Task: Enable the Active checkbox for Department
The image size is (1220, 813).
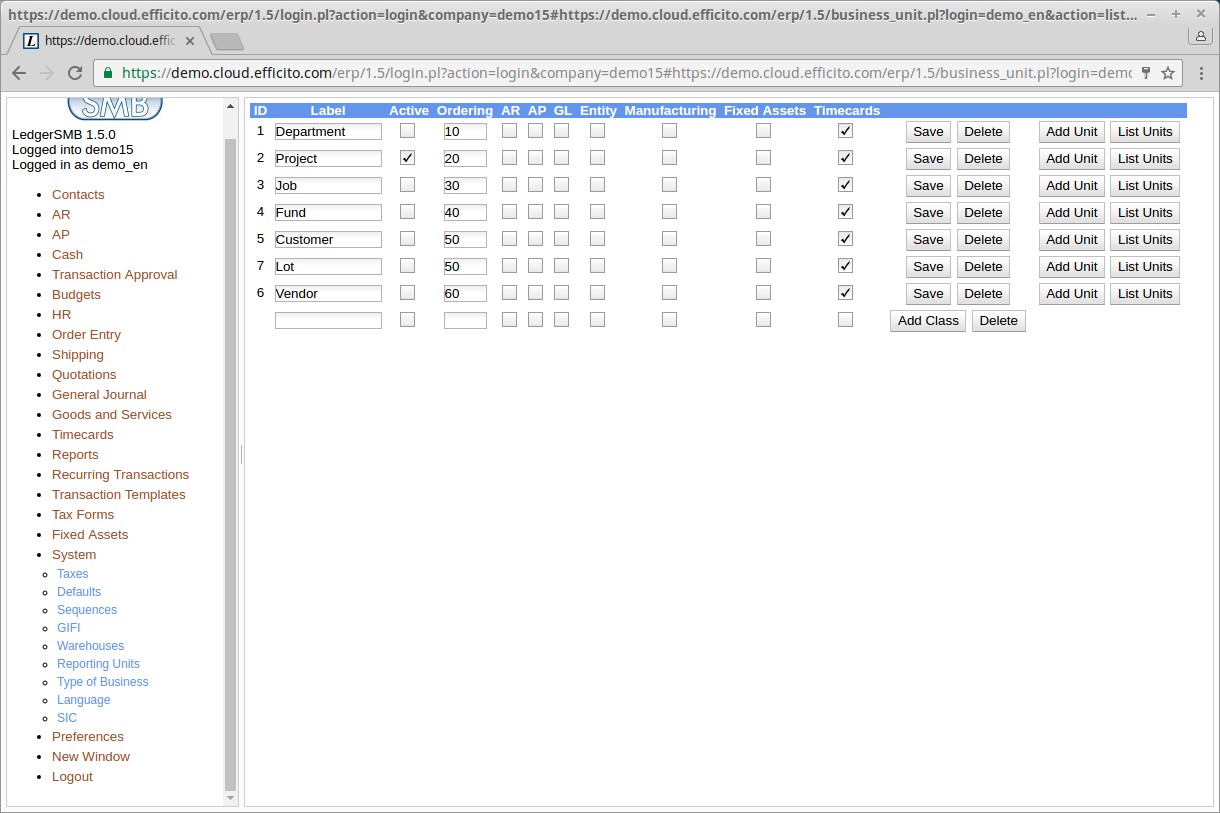Action: point(407,131)
